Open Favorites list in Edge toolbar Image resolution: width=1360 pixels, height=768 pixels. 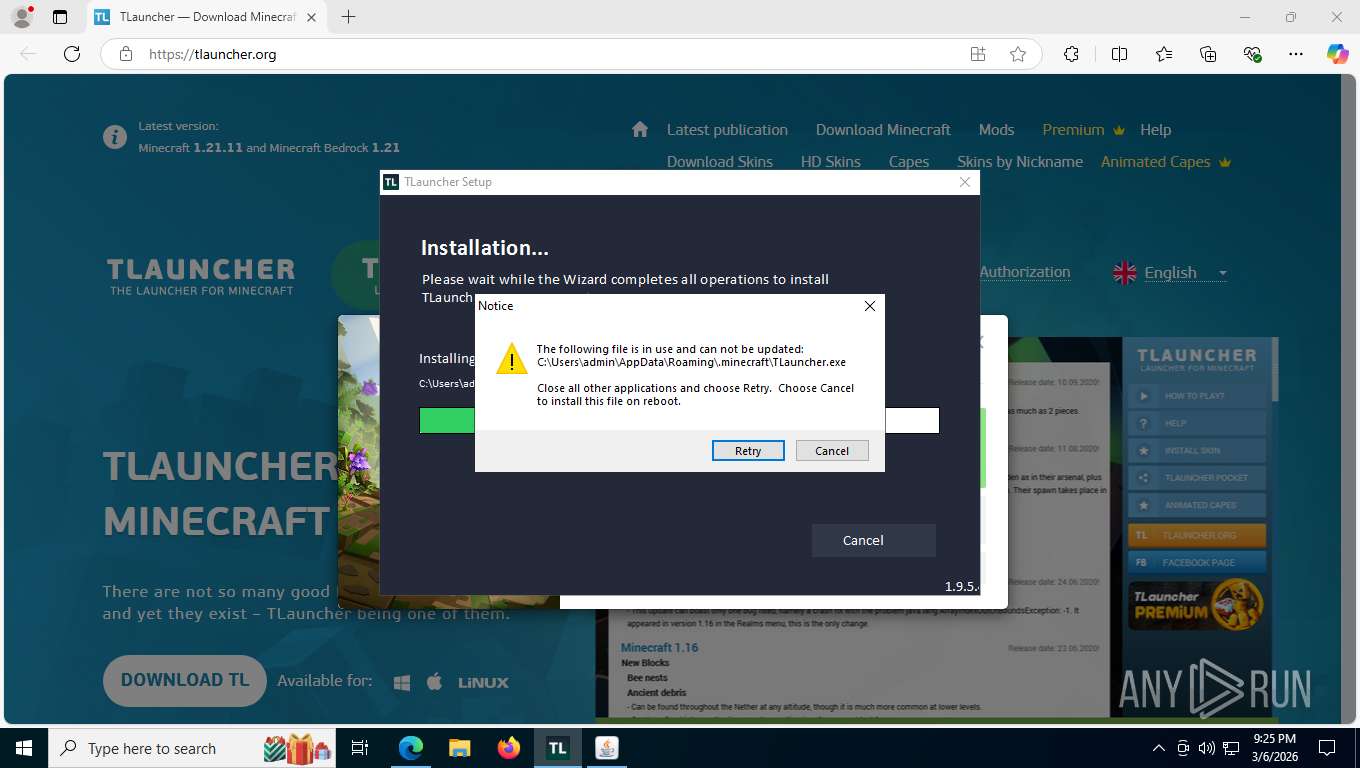tap(1164, 54)
